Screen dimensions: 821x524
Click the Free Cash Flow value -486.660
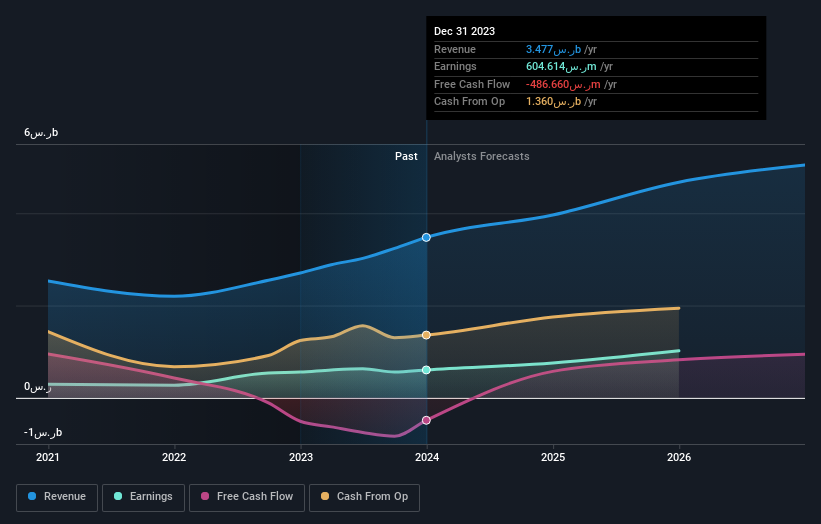click(563, 84)
